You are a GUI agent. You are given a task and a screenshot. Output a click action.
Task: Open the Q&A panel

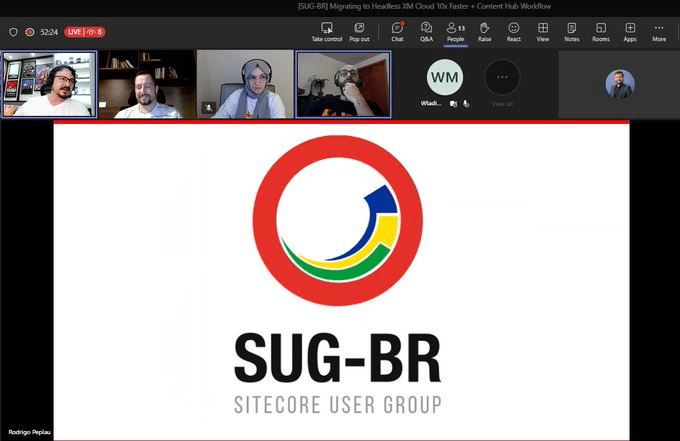coord(426,31)
